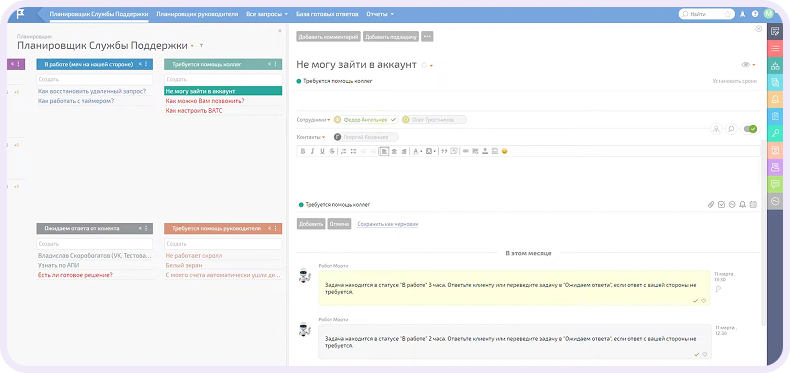Viewport: 790px width, 373px height.
Task: Collapse the 'В работе' column
Action: [141, 64]
